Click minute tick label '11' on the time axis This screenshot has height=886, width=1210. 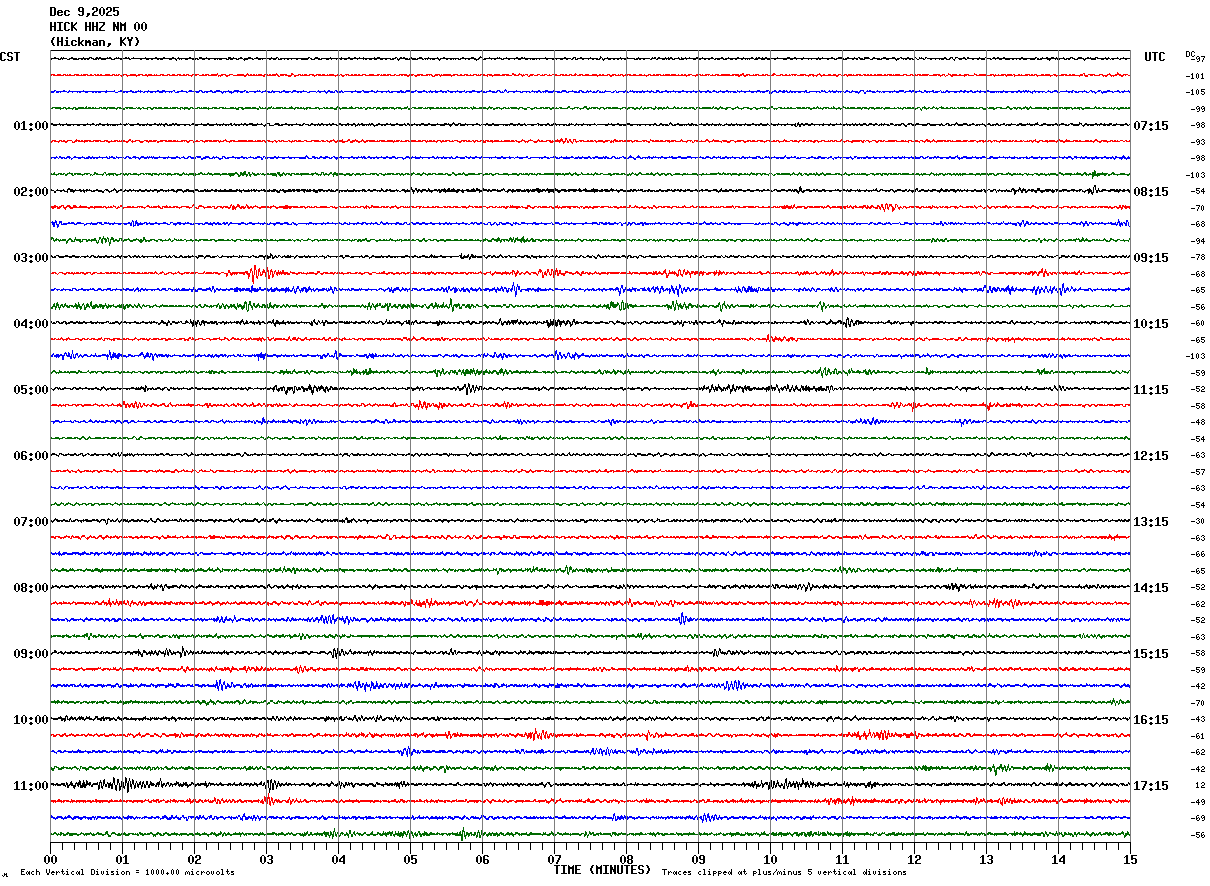coord(842,859)
